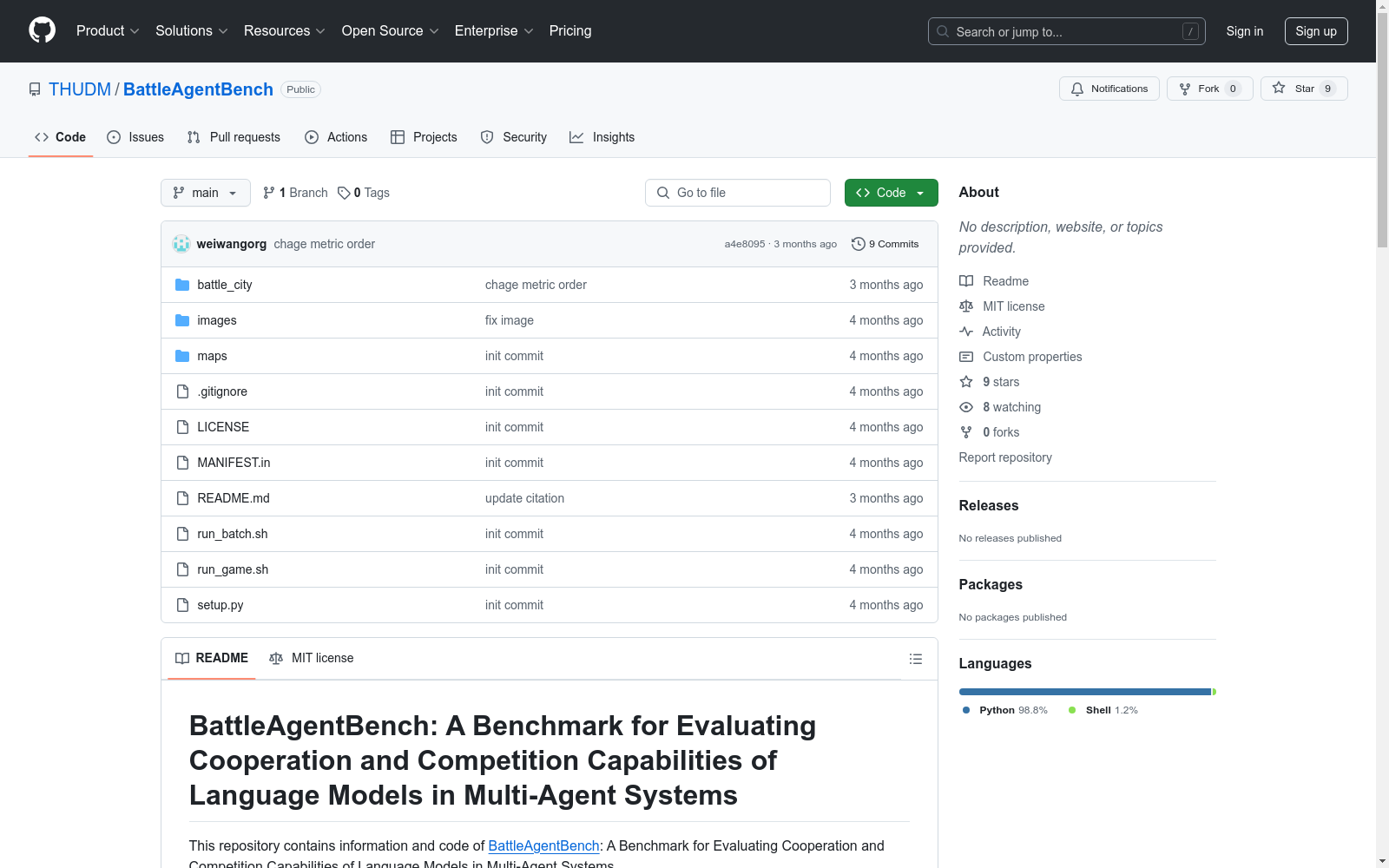Image resolution: width=1389 pixels, height=868 pixels.
Task: Click the LICENSE file icon
Action: tap(182, 427)
